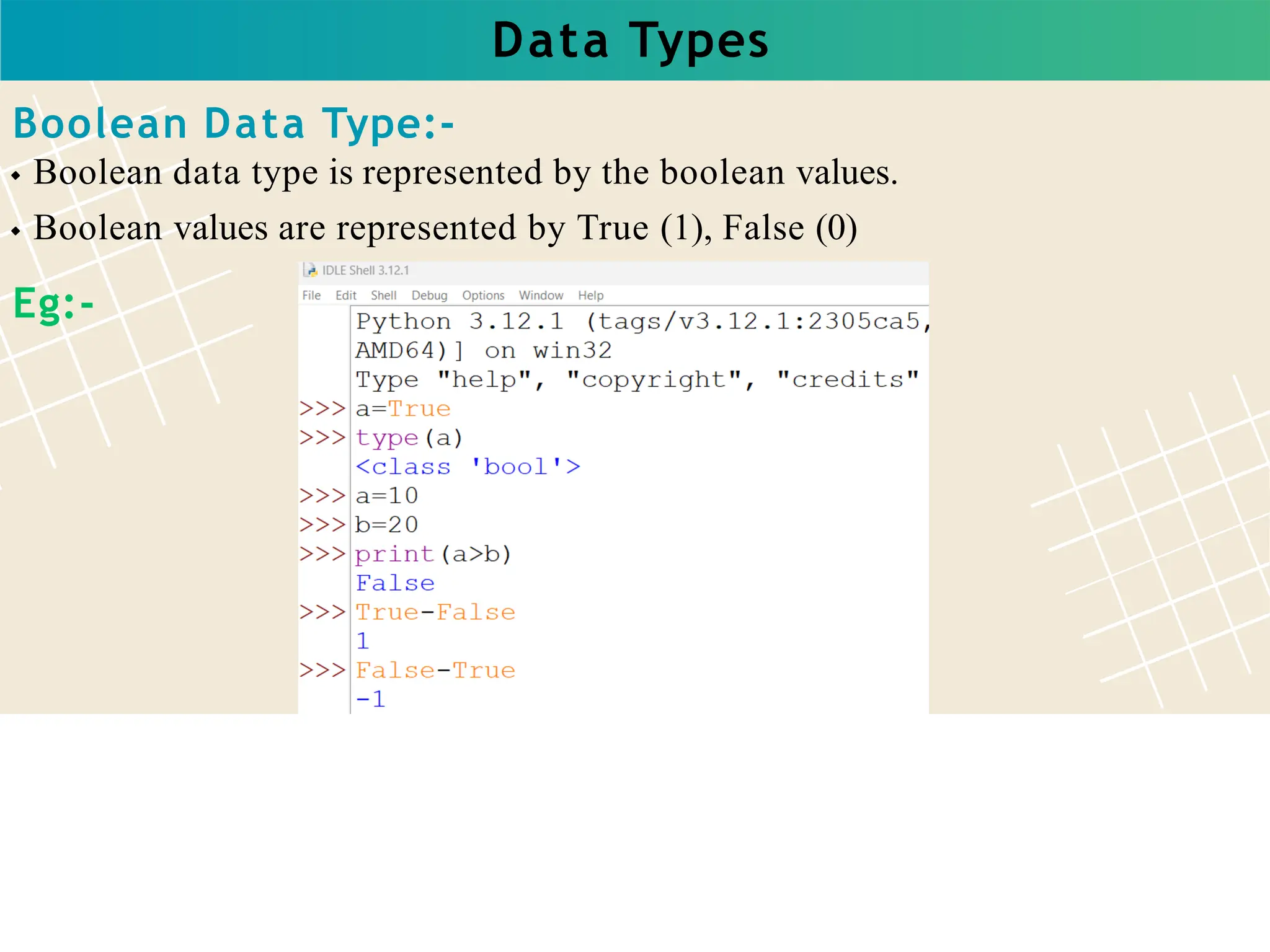1270x952 pixels.
Task: Click the IDLE Shell Python icon
Action: pos(310,270)
